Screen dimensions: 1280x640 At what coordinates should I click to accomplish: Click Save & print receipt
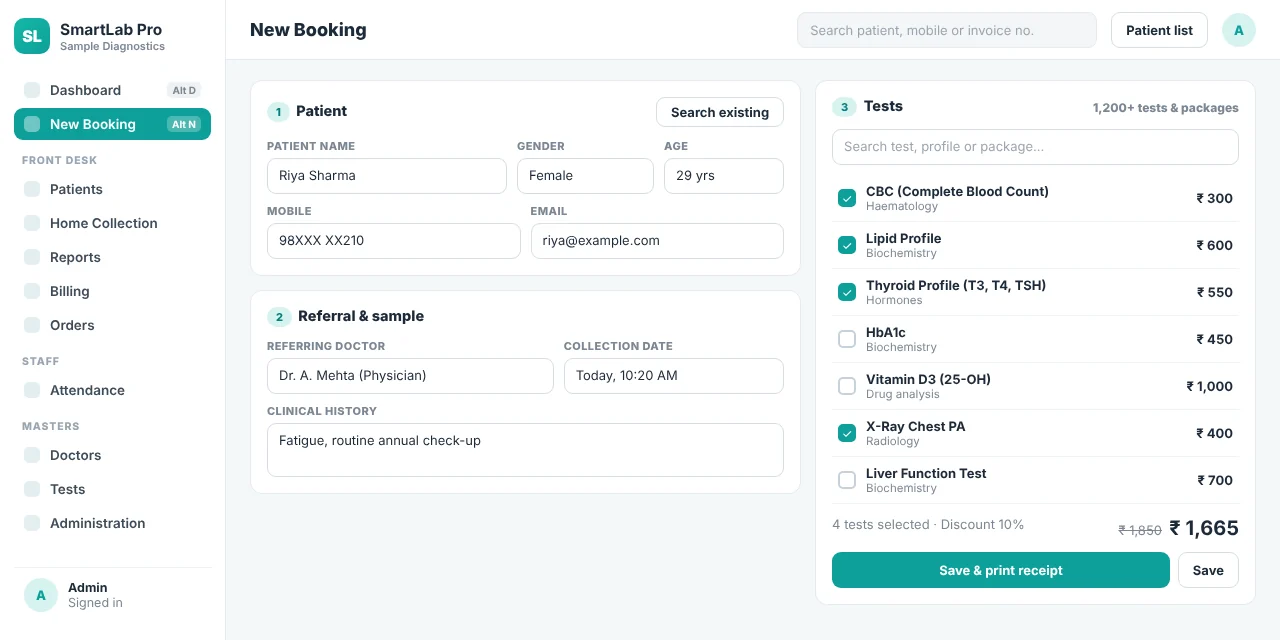(x=1001, y=570)
